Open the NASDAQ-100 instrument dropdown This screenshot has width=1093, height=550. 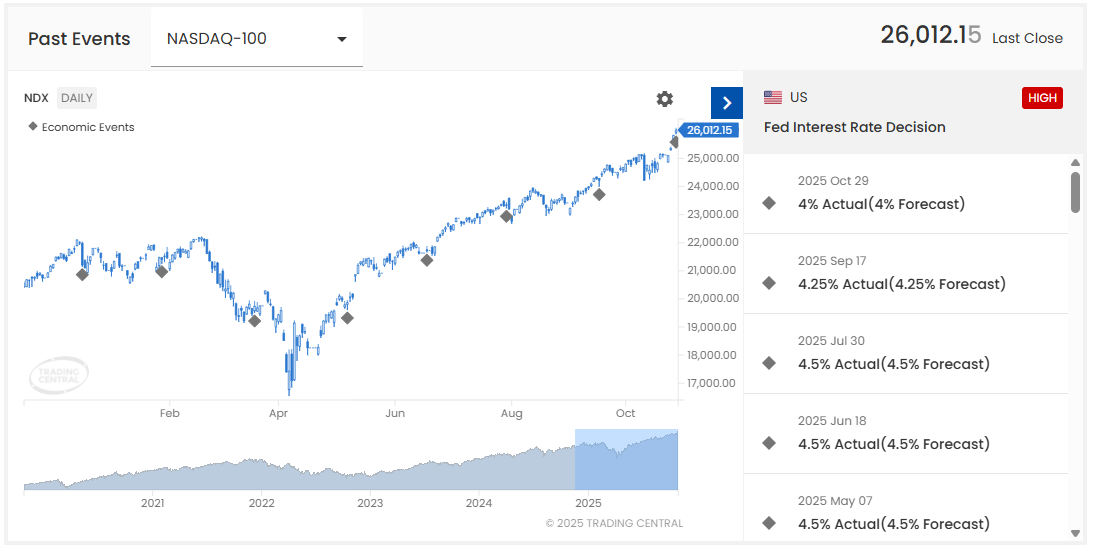pyautogui.click(x=257, y=38)
